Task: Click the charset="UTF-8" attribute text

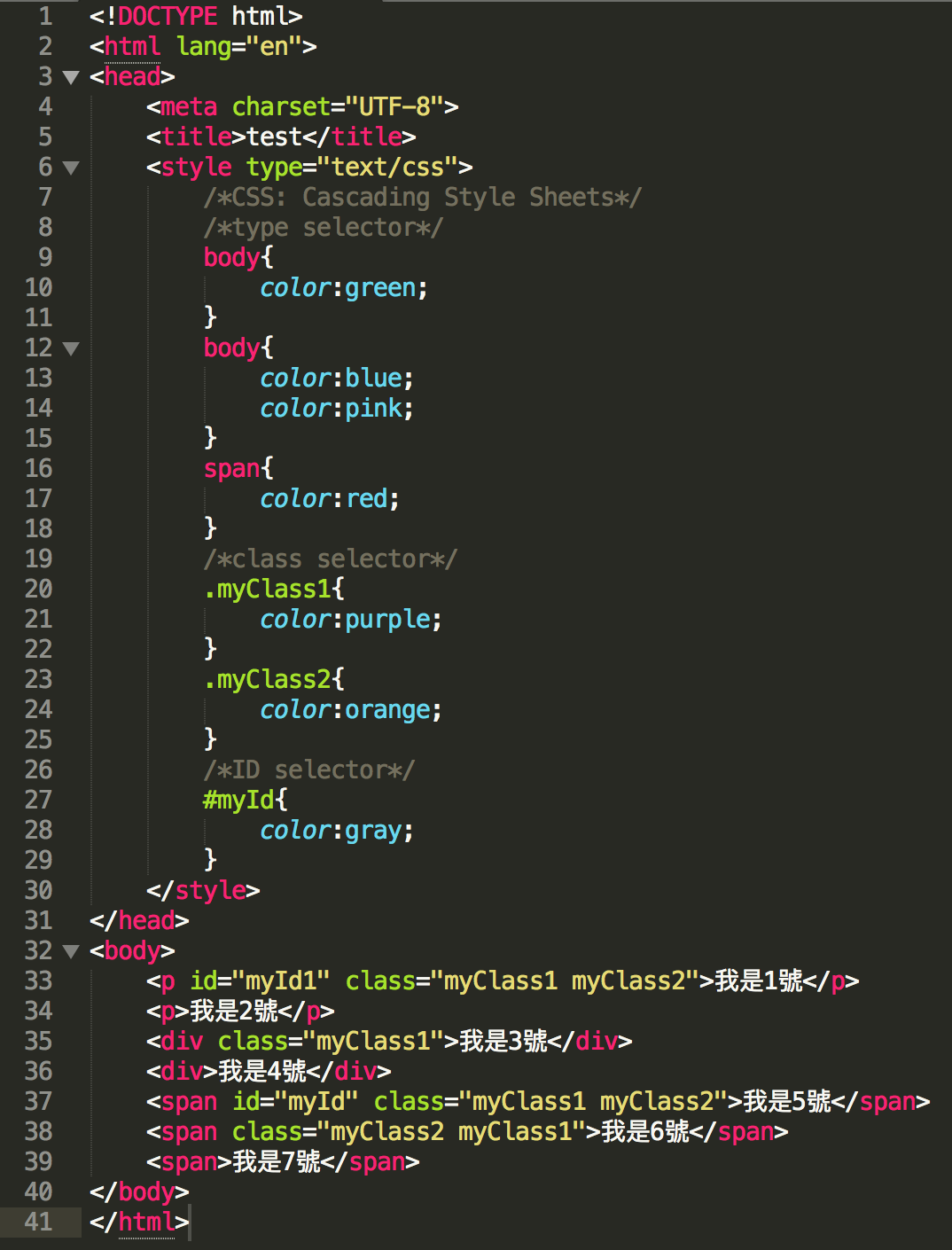Action: click(339, 106)
